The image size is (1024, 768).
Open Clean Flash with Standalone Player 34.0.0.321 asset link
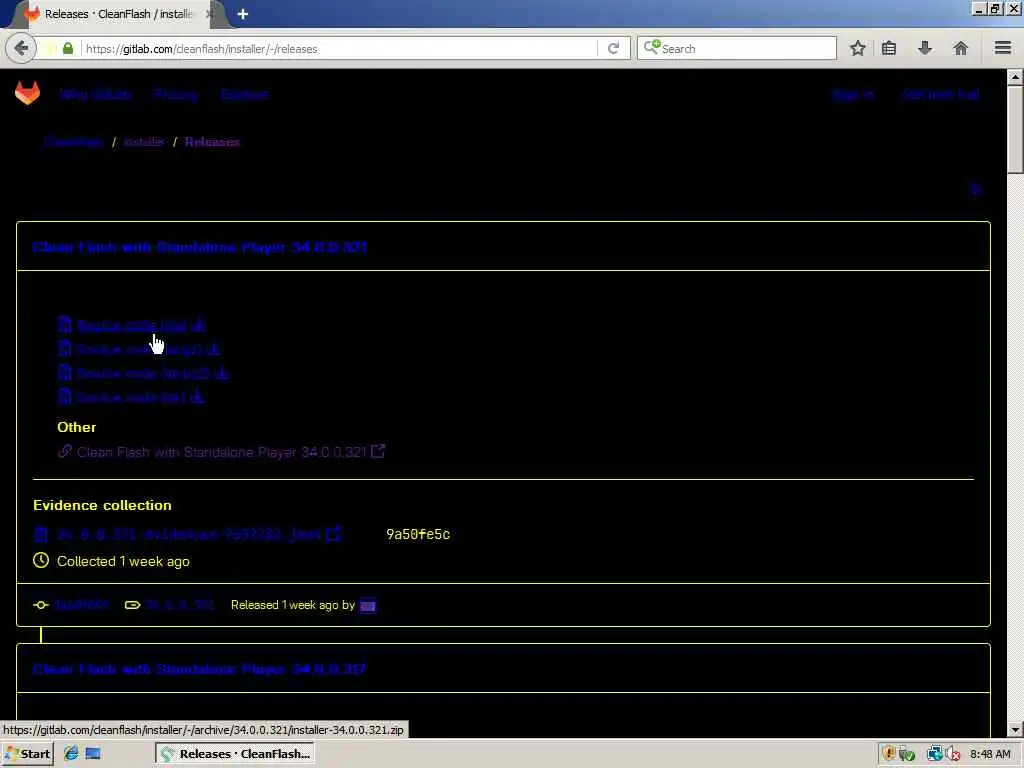221,452
